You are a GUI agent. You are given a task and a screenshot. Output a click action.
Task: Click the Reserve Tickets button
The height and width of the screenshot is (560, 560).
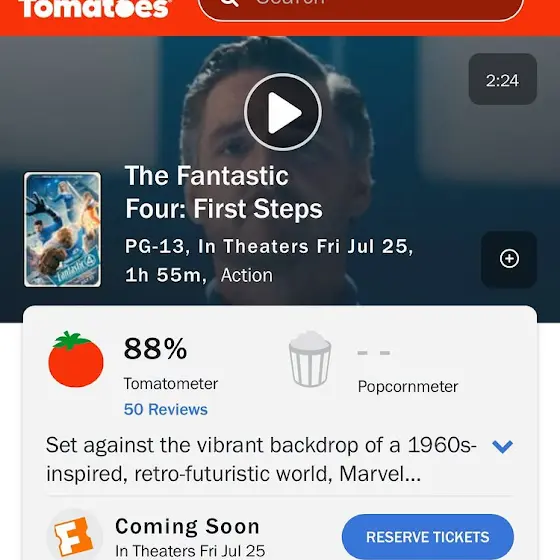tap(428, 537)
